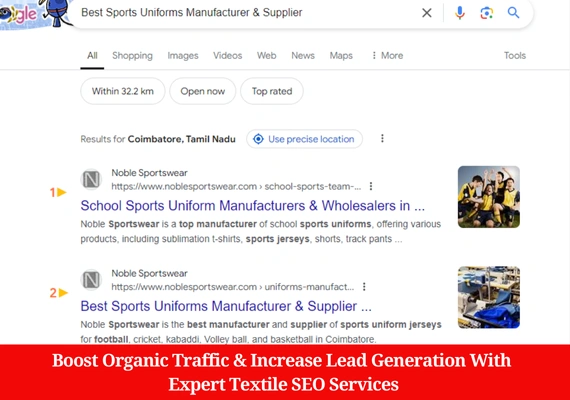Screen dimensions: 570x400
Task: Toggle the Top rated filter chip
Action: pyautogui.click(x=272, y=91)
